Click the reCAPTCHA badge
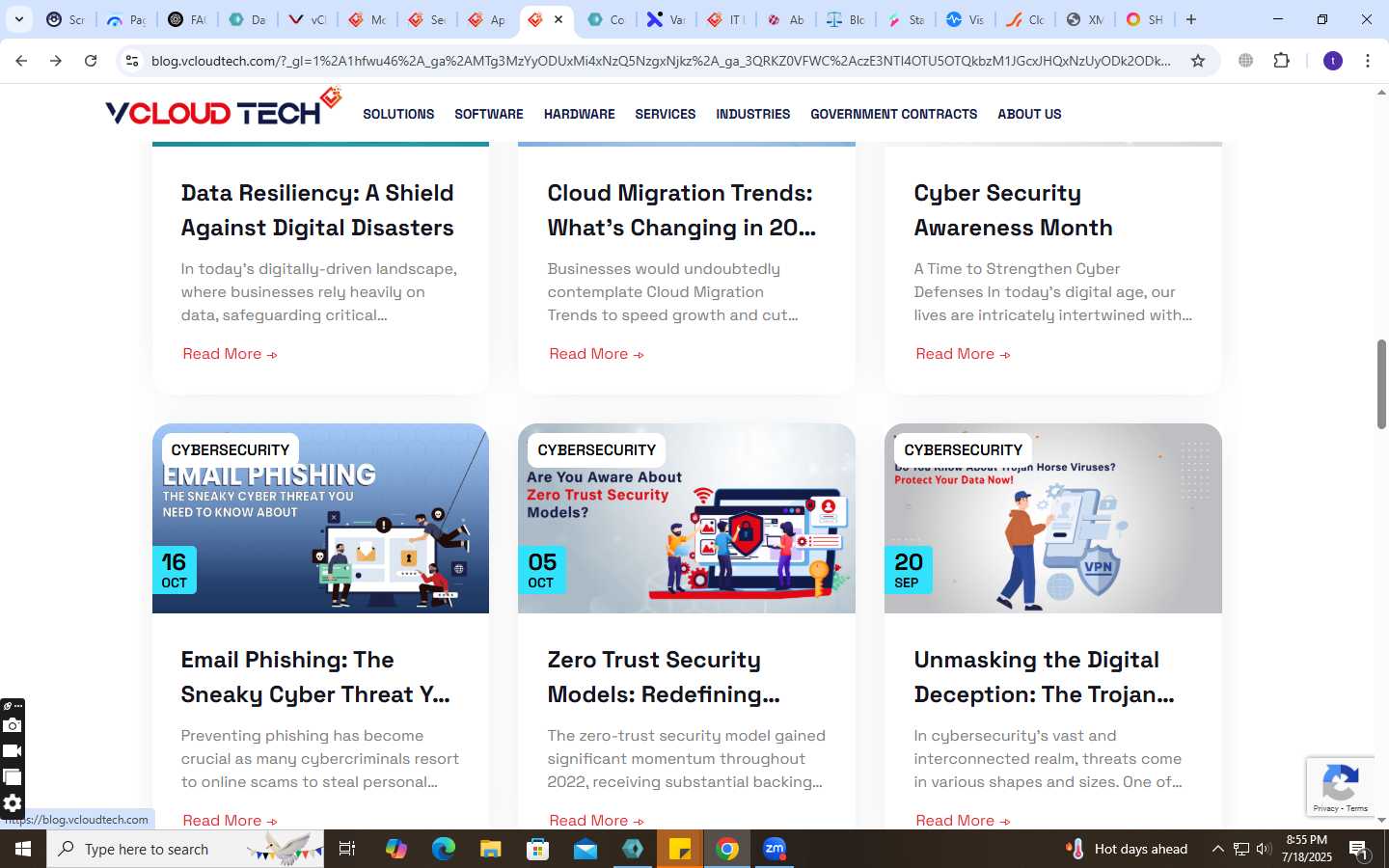The width and height of the screenshot is (1389, 868). tap(1341, 787)
